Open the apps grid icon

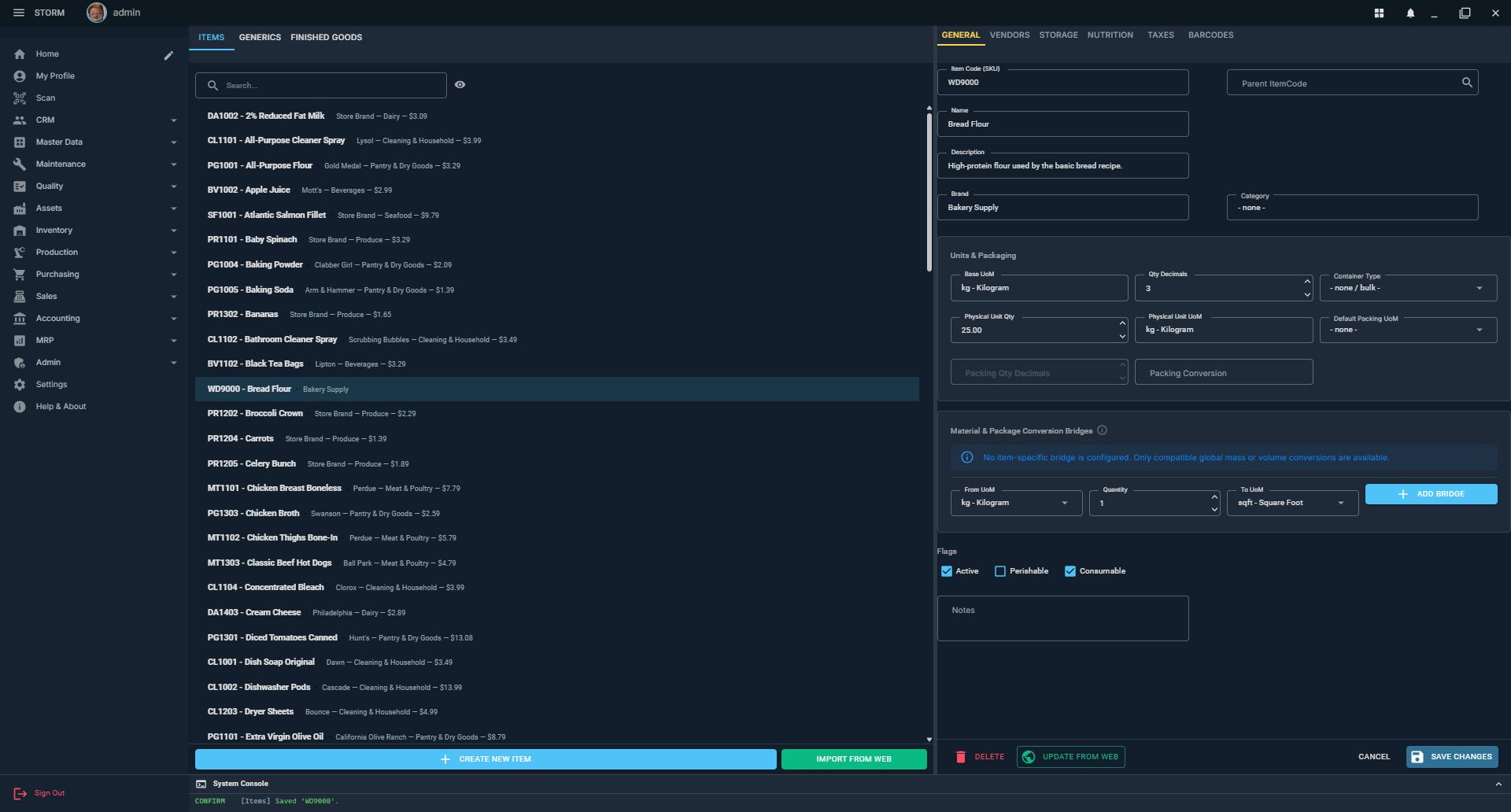click(x=1379, y=13)
